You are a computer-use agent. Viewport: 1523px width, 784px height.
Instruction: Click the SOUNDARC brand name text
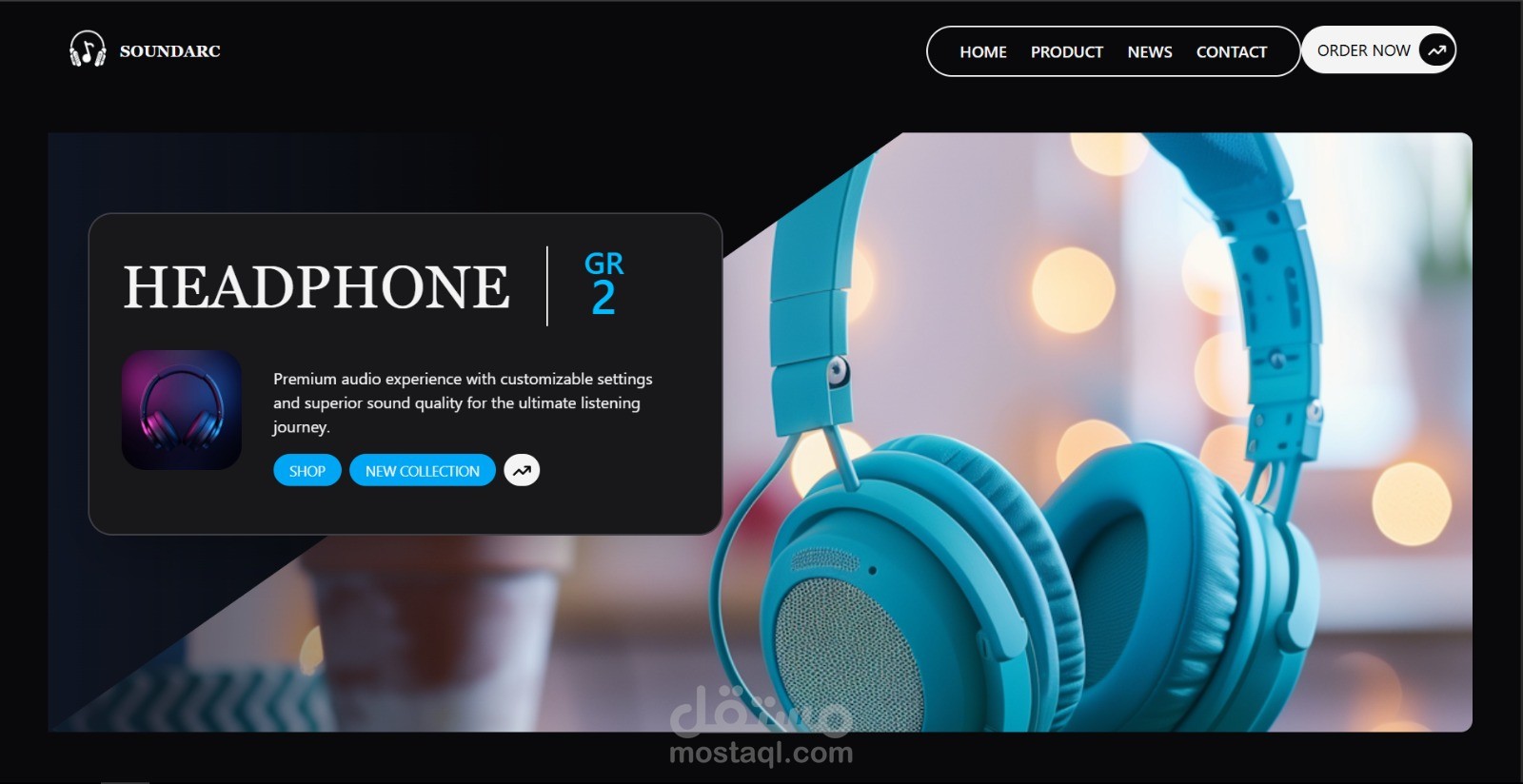169,51
